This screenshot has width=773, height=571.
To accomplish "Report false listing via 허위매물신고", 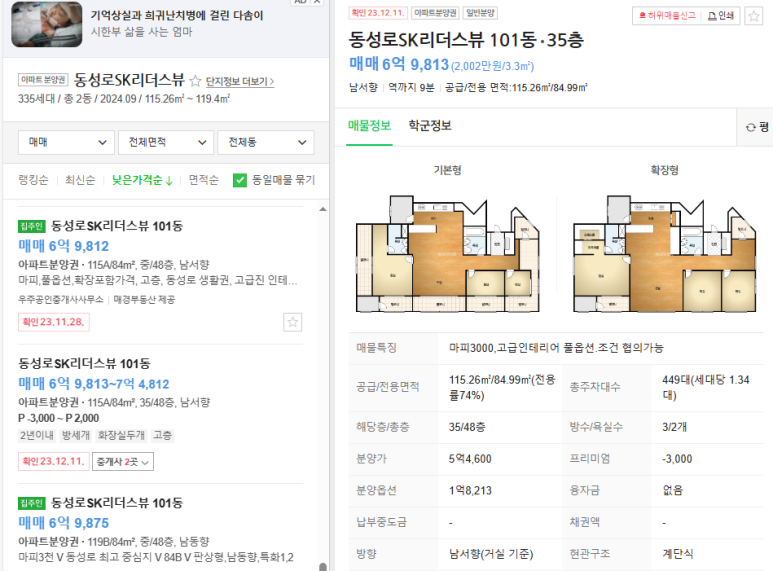I will [x=667, y=16].
